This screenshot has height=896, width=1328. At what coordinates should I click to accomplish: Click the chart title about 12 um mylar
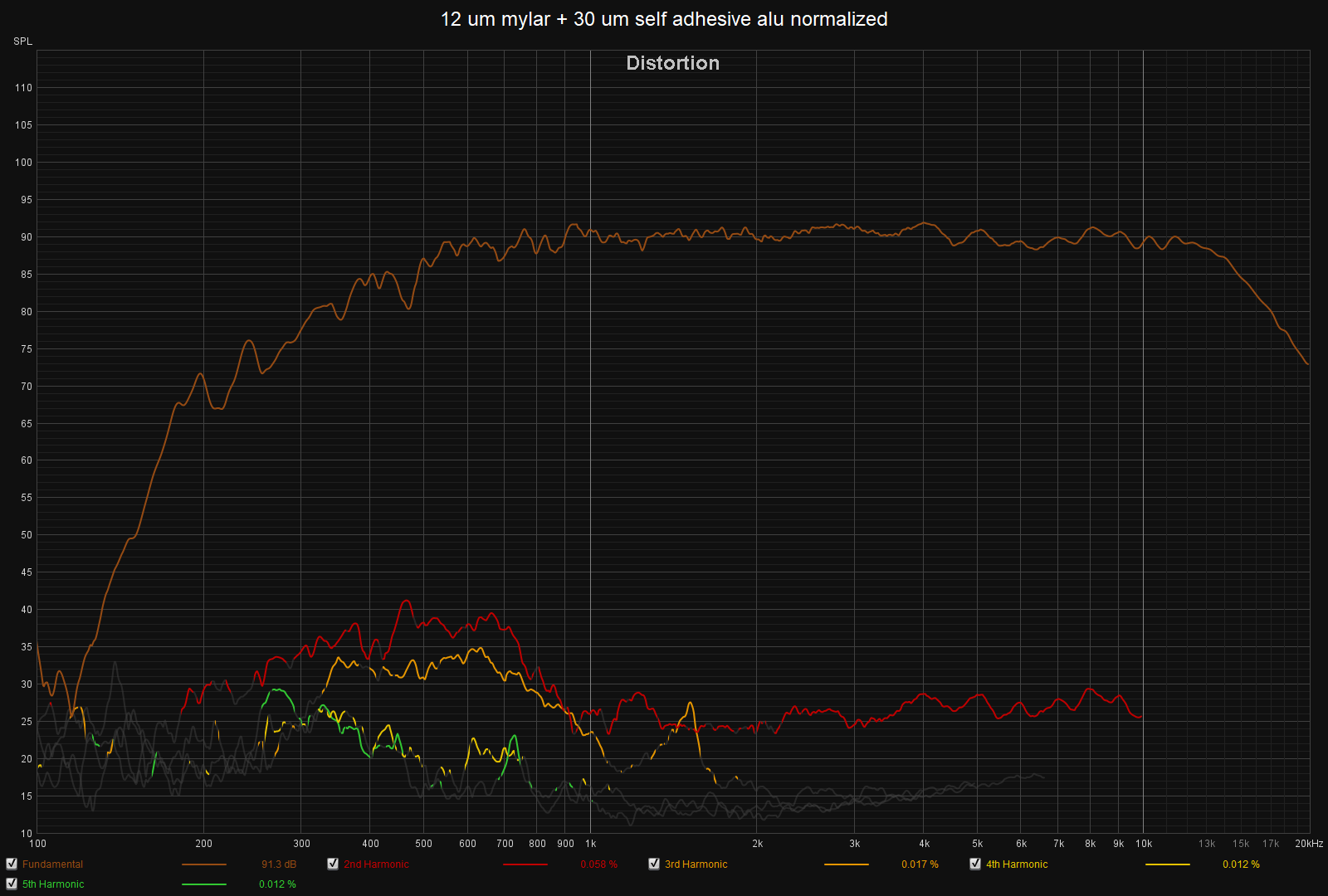(x=664, y=19)
